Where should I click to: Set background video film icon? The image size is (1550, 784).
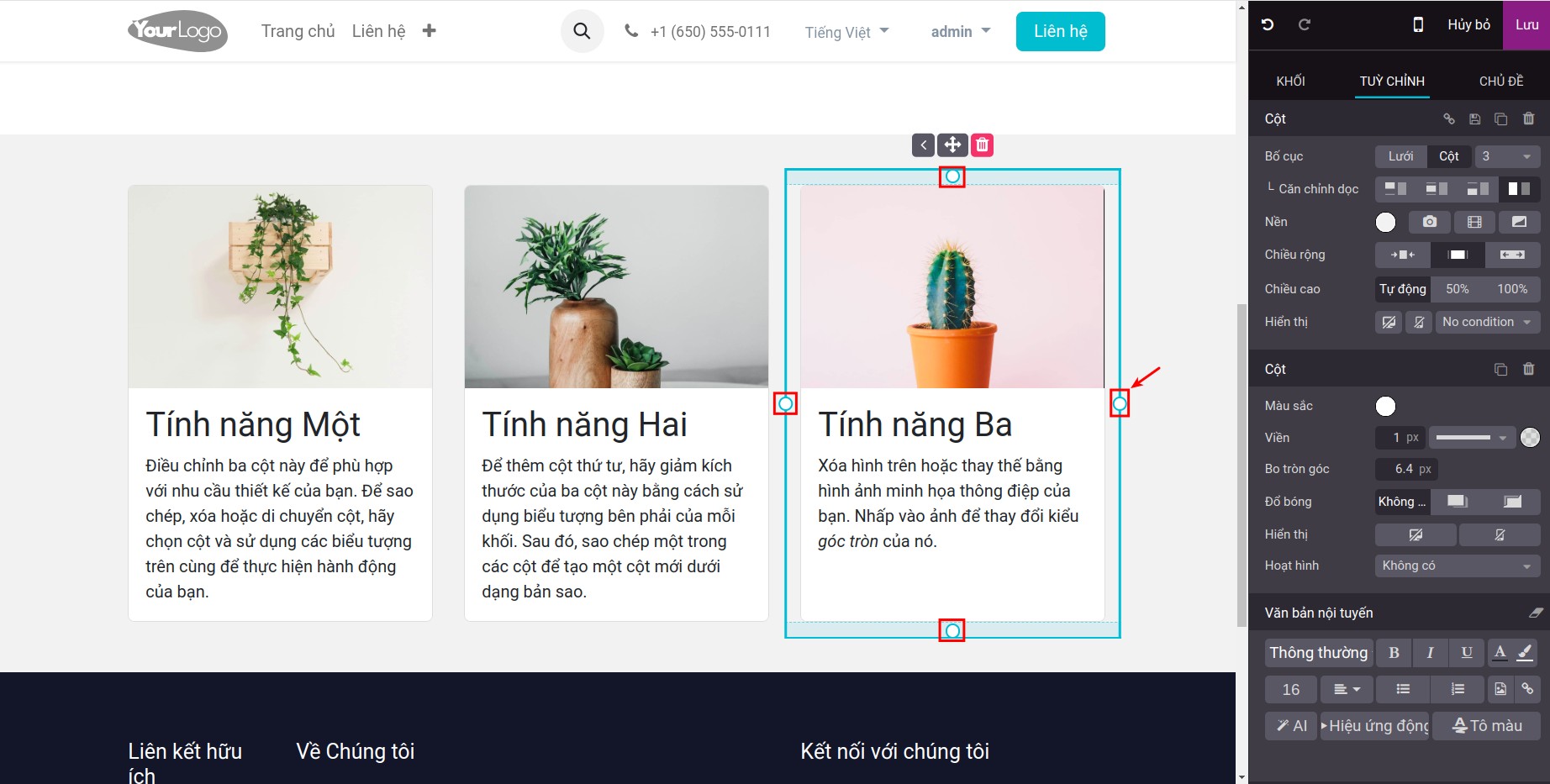point(1474,222)
